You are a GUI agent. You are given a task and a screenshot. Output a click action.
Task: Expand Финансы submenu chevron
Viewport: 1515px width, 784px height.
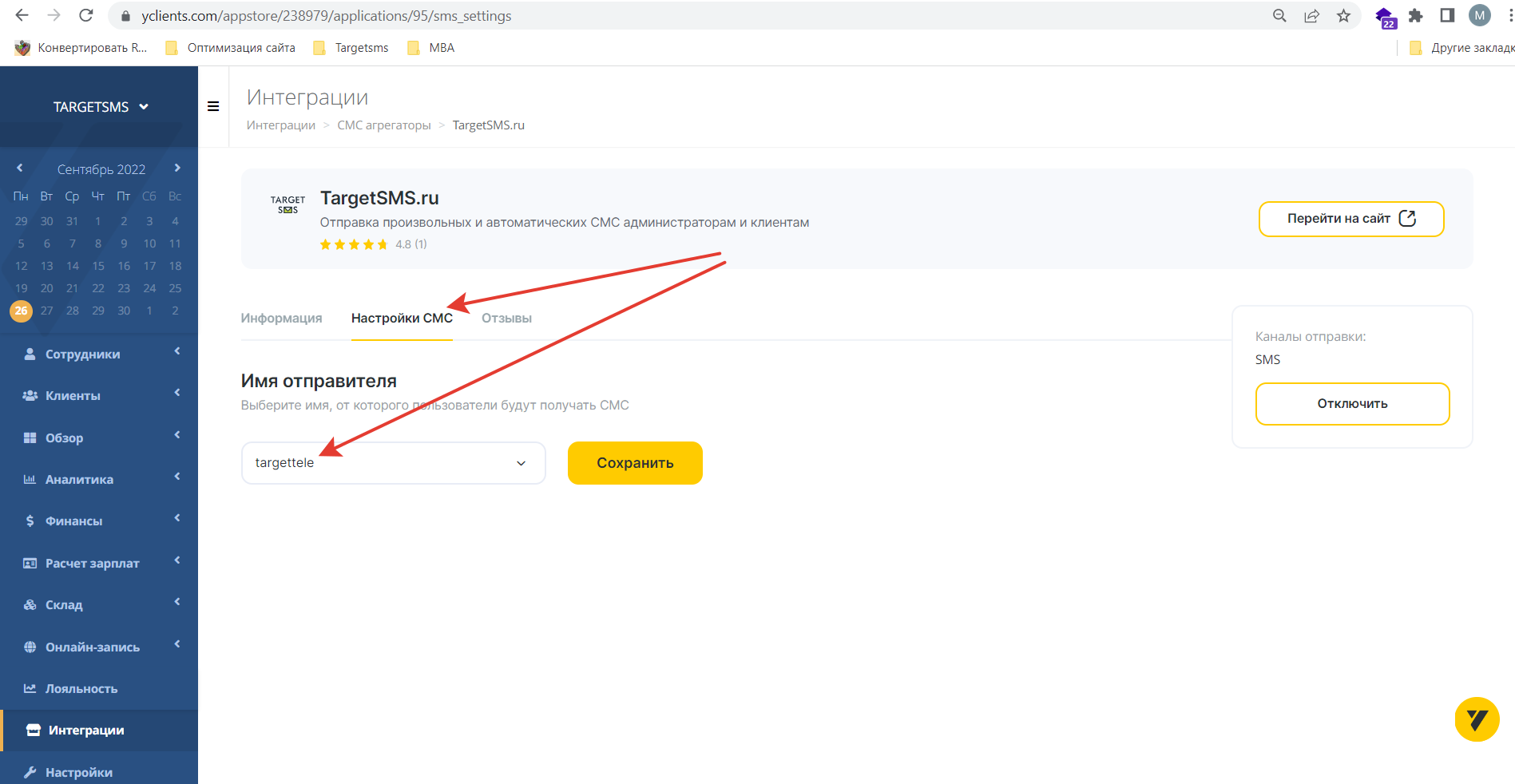point(177,518)
